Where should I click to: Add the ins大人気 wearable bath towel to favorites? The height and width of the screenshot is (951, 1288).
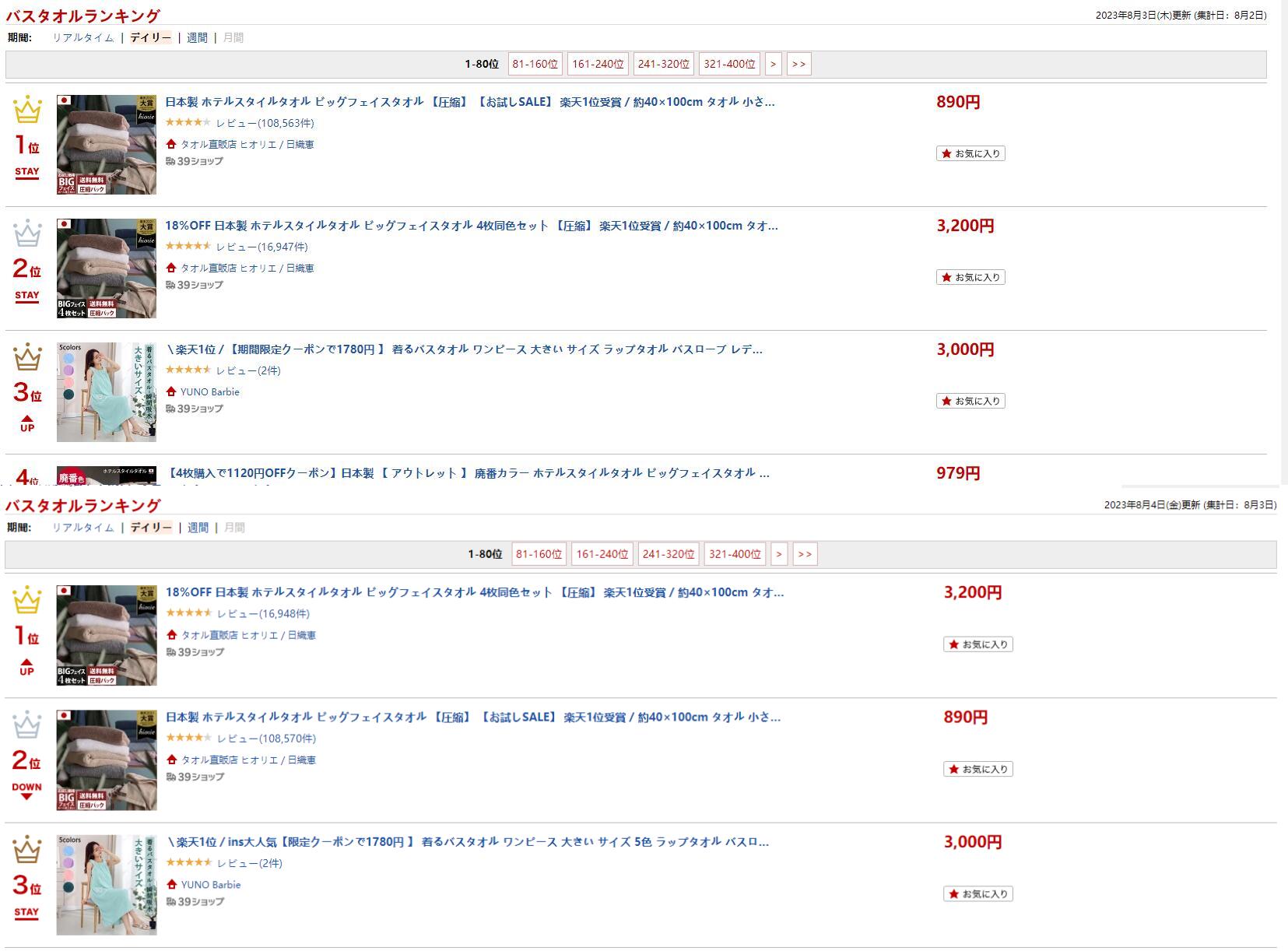[977, 894]
